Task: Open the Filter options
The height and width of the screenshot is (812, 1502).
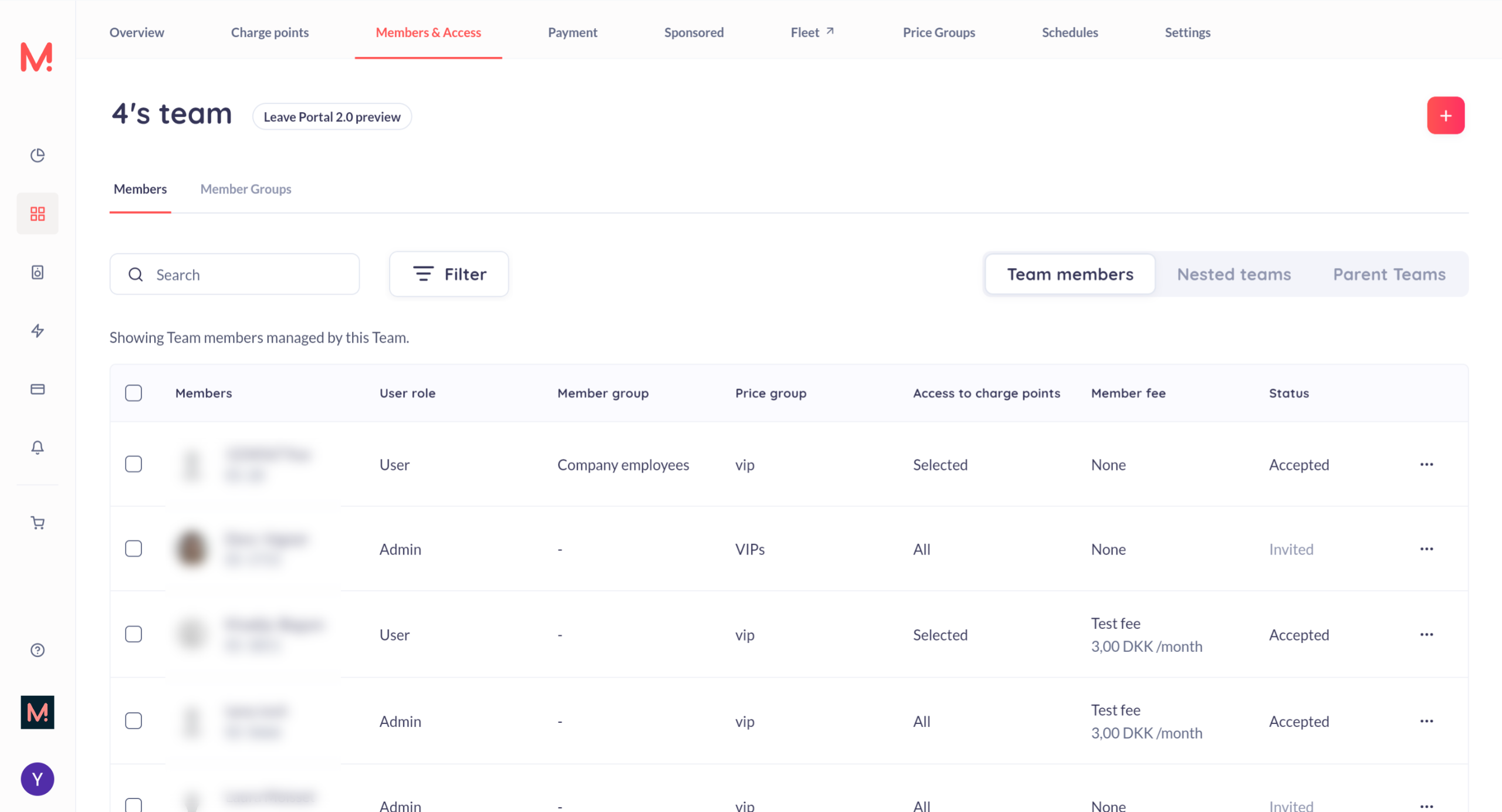Action: click(x=449, y=274)
